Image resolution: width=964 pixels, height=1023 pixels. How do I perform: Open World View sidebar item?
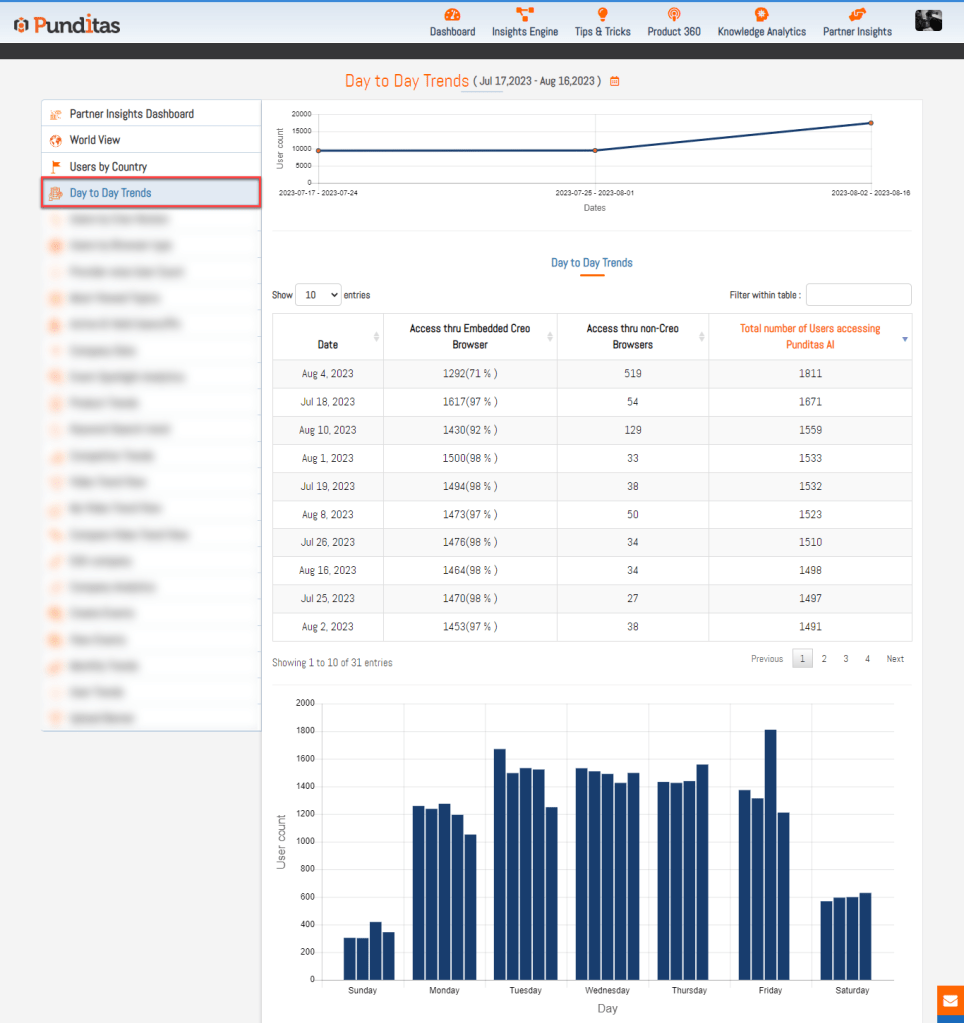point(95,140)
